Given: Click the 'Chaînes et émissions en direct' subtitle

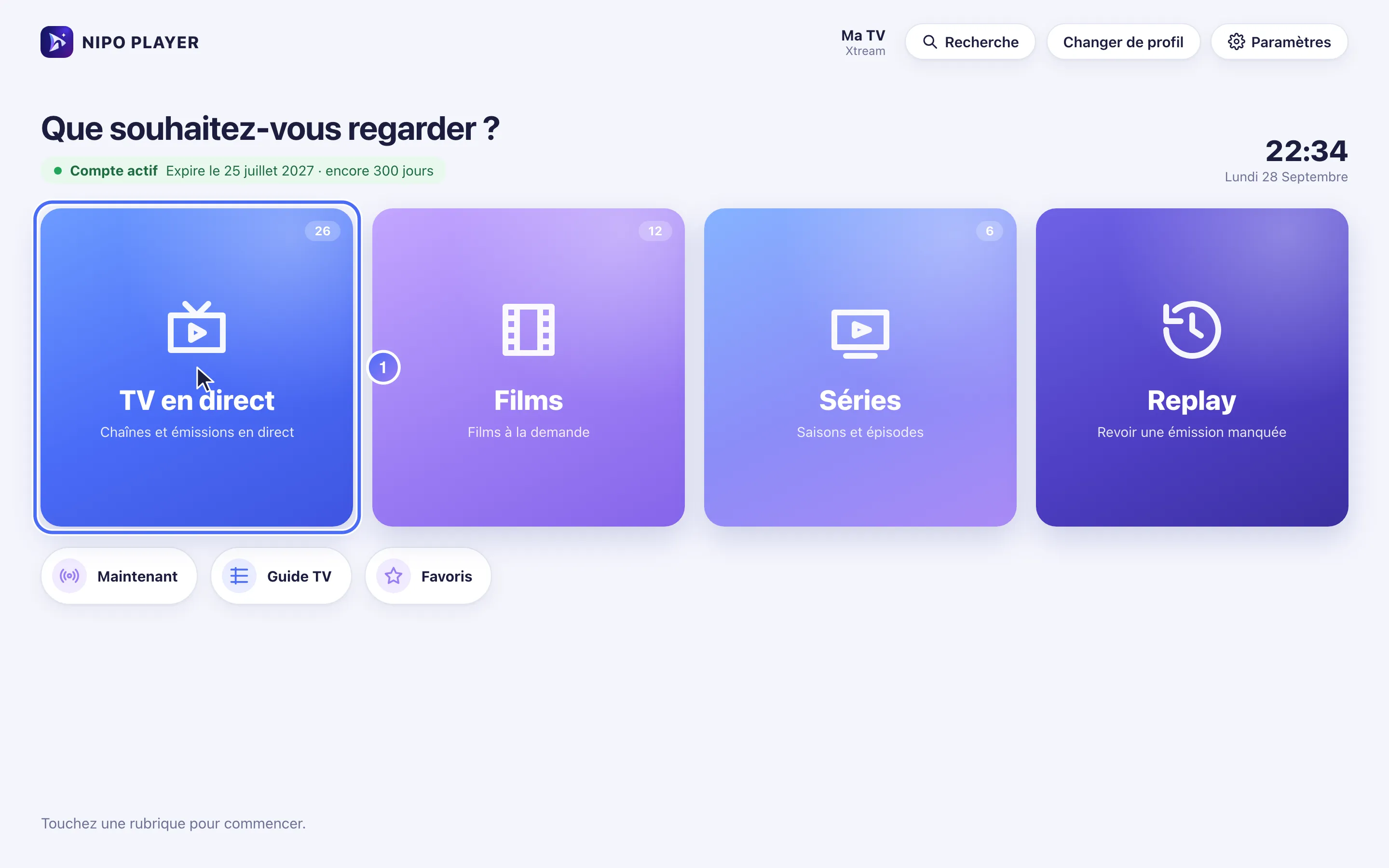Looking at the screenshot, I should click(197, 432).
